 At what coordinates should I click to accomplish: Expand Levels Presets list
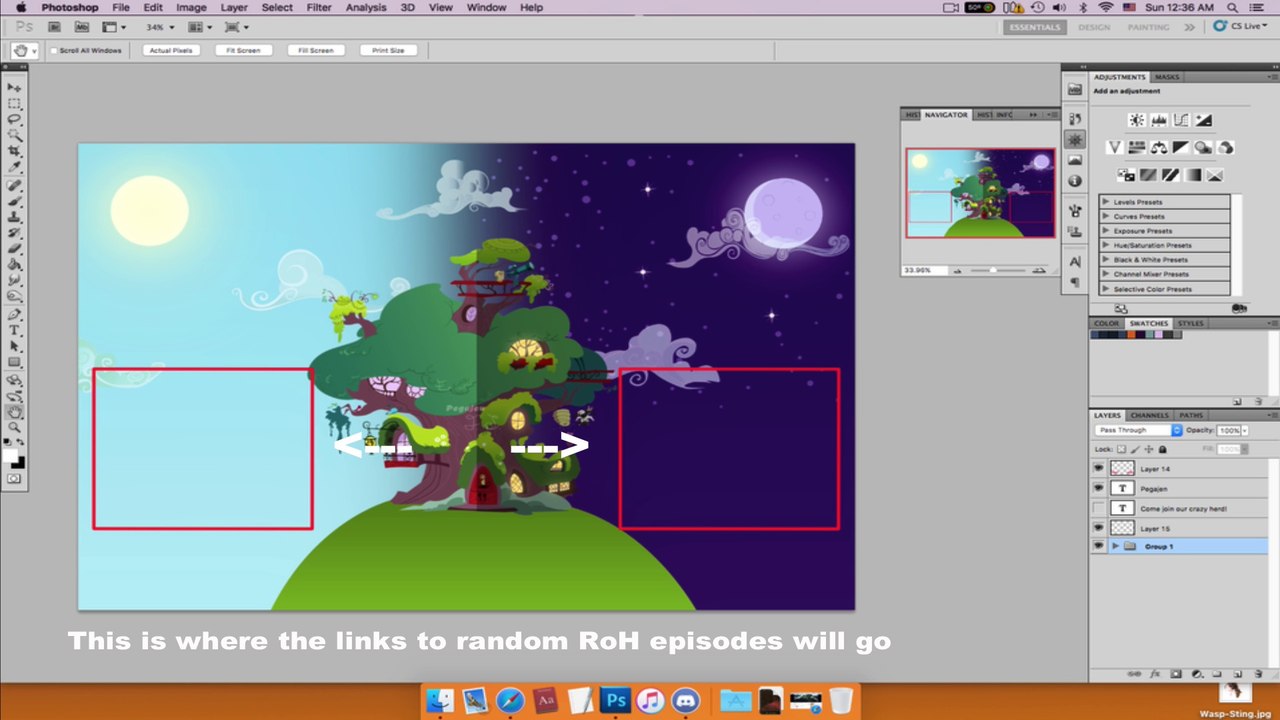coord(1106,202)
